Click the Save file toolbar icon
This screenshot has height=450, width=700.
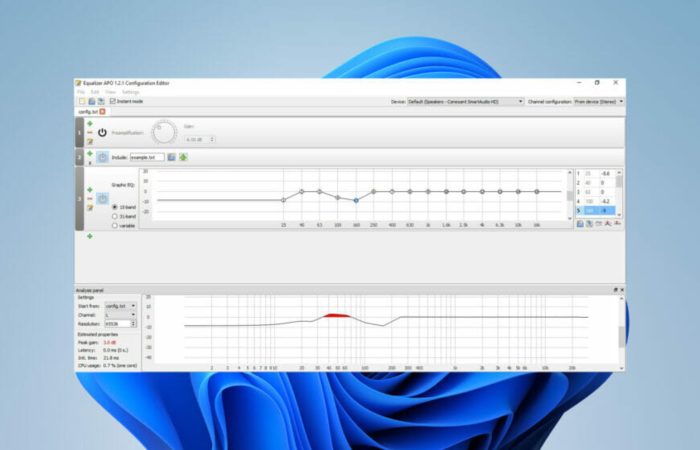[x=101, y=102]
